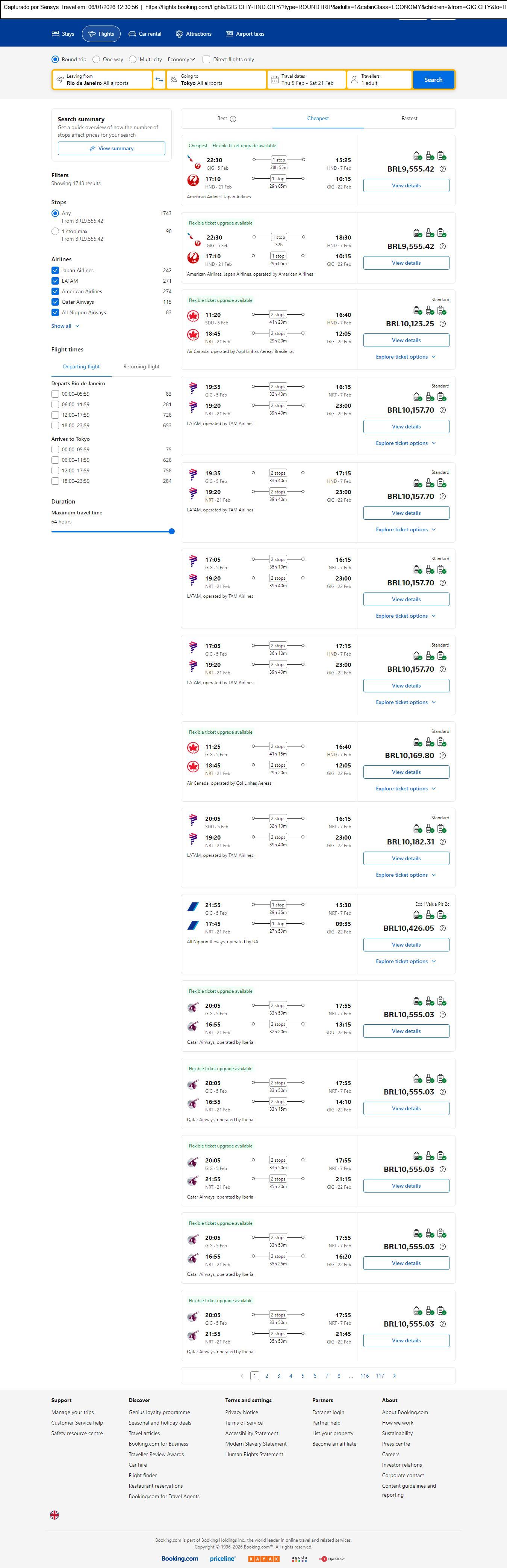Click the Airport taxis icon in navigation
This screenshot has width=507, height=1568.
[x=230, y=34]
